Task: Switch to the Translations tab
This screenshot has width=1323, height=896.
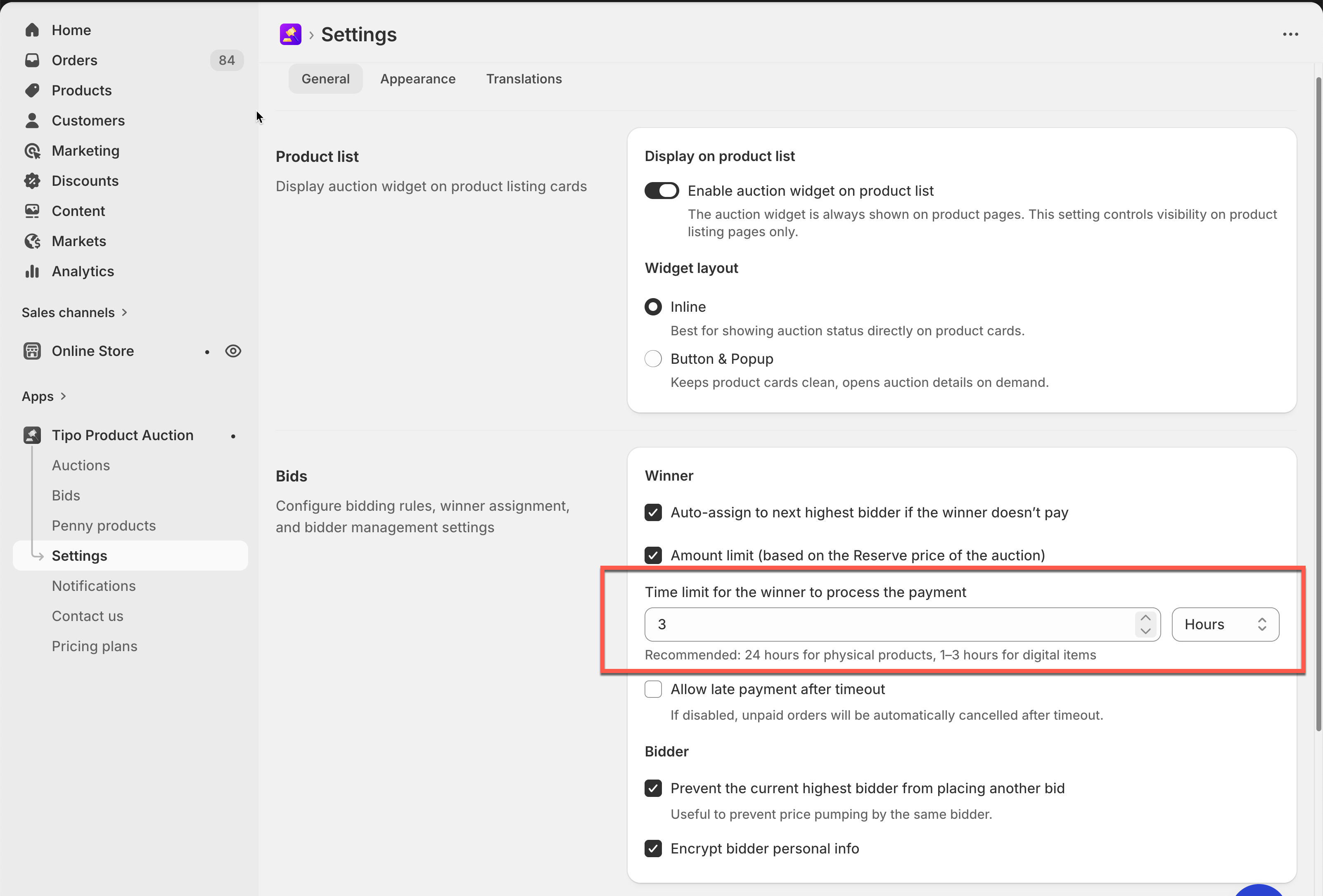Action: 523,78
